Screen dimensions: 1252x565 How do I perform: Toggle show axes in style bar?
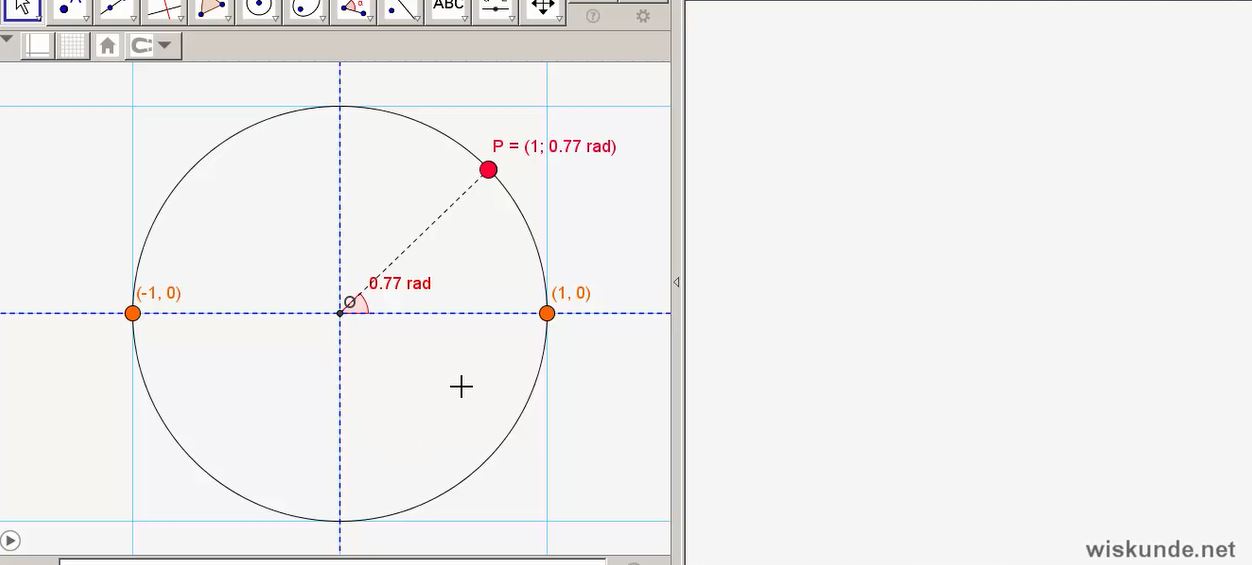[x=38, y=46]
